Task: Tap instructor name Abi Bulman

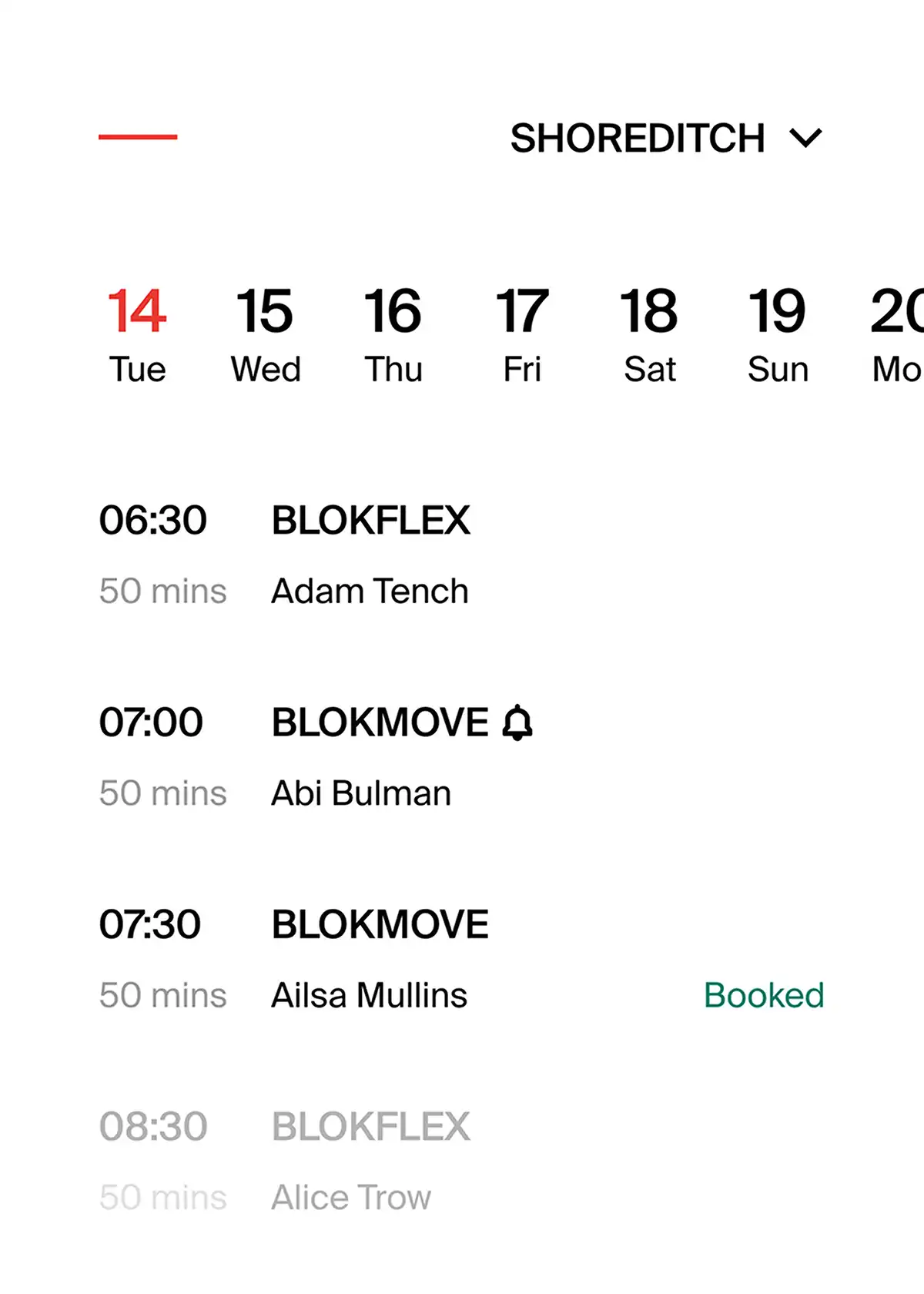Action: click(361, 793)
